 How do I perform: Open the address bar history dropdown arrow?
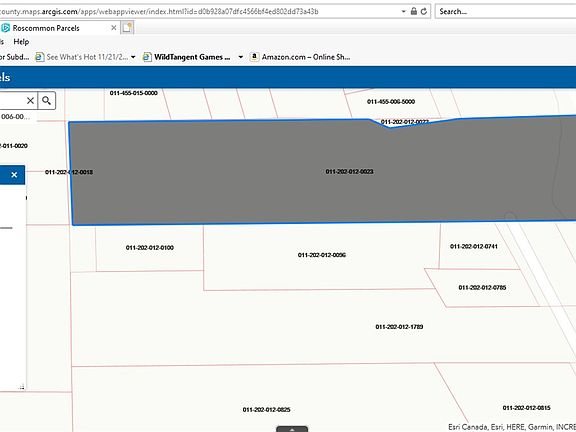403,11
